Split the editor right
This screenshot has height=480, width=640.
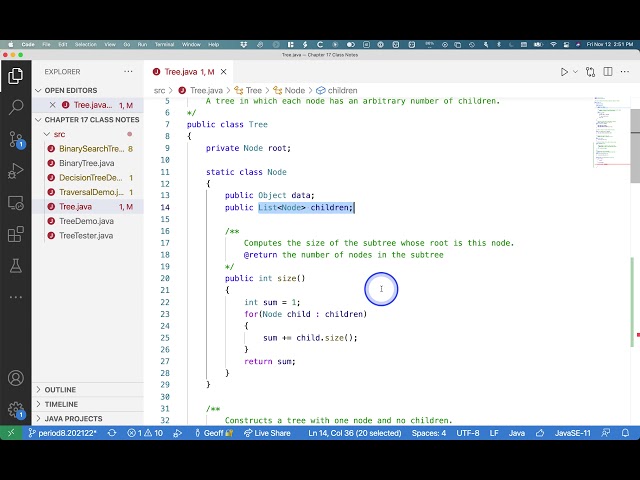coord(608,72)
